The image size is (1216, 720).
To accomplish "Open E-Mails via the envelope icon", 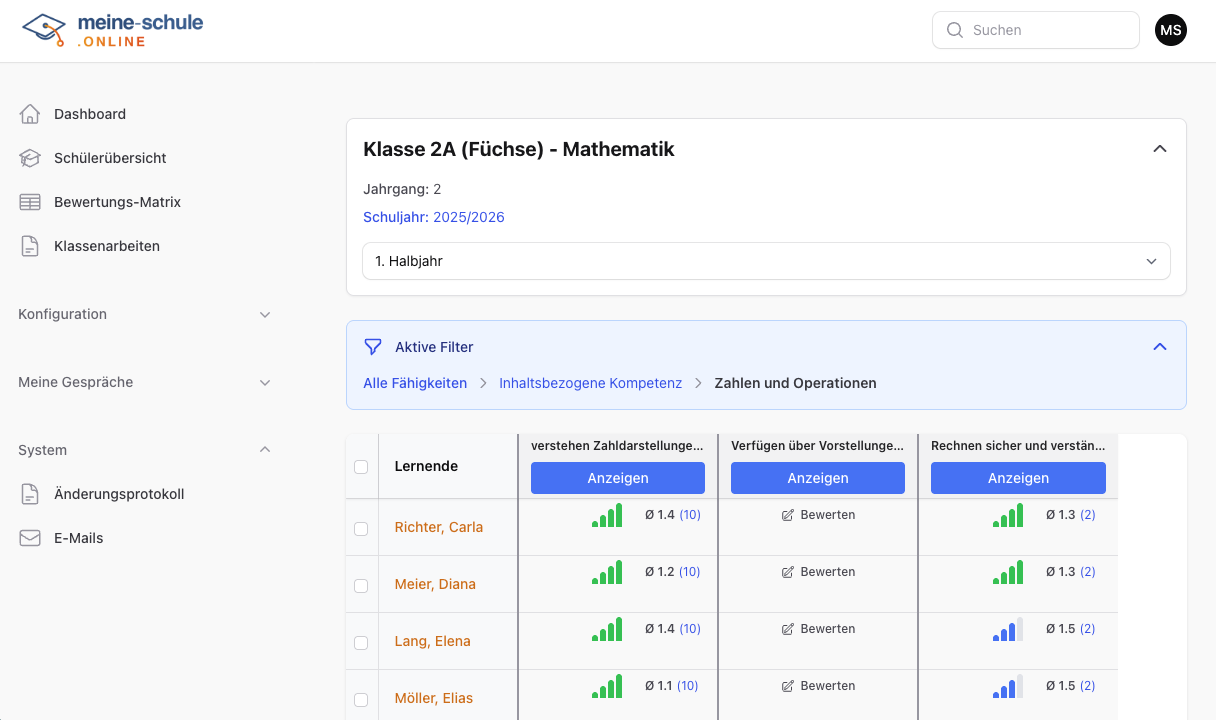I will 29,537.
